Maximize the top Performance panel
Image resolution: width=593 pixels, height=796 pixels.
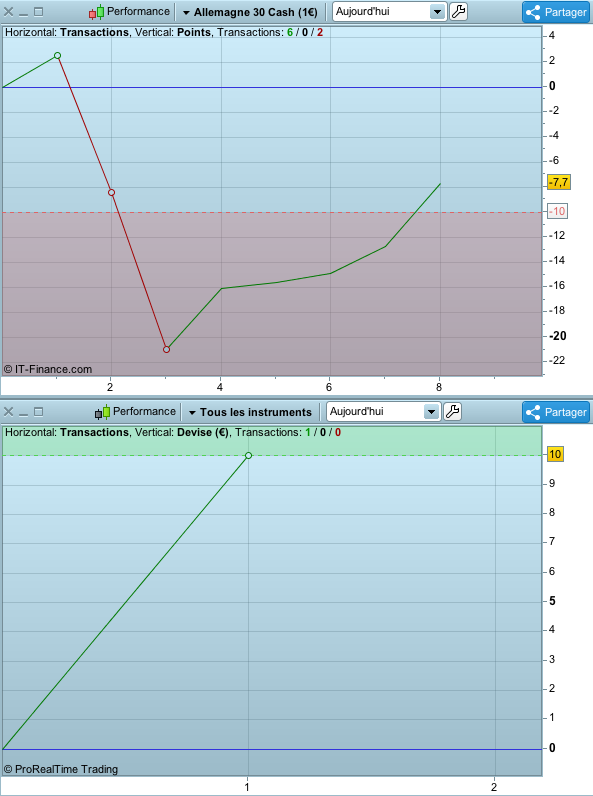(x=39, y=12)
